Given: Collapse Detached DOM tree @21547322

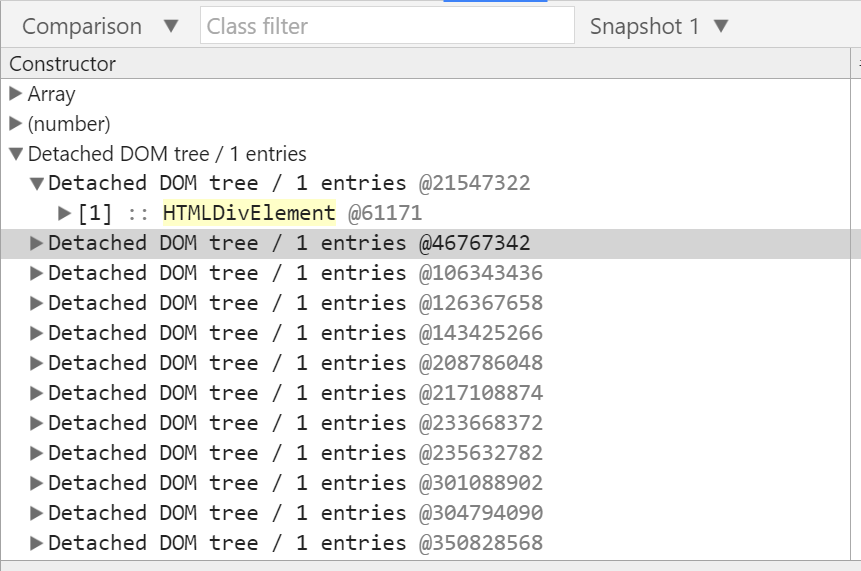Looking at the screenshot, I should coord(36,183).
